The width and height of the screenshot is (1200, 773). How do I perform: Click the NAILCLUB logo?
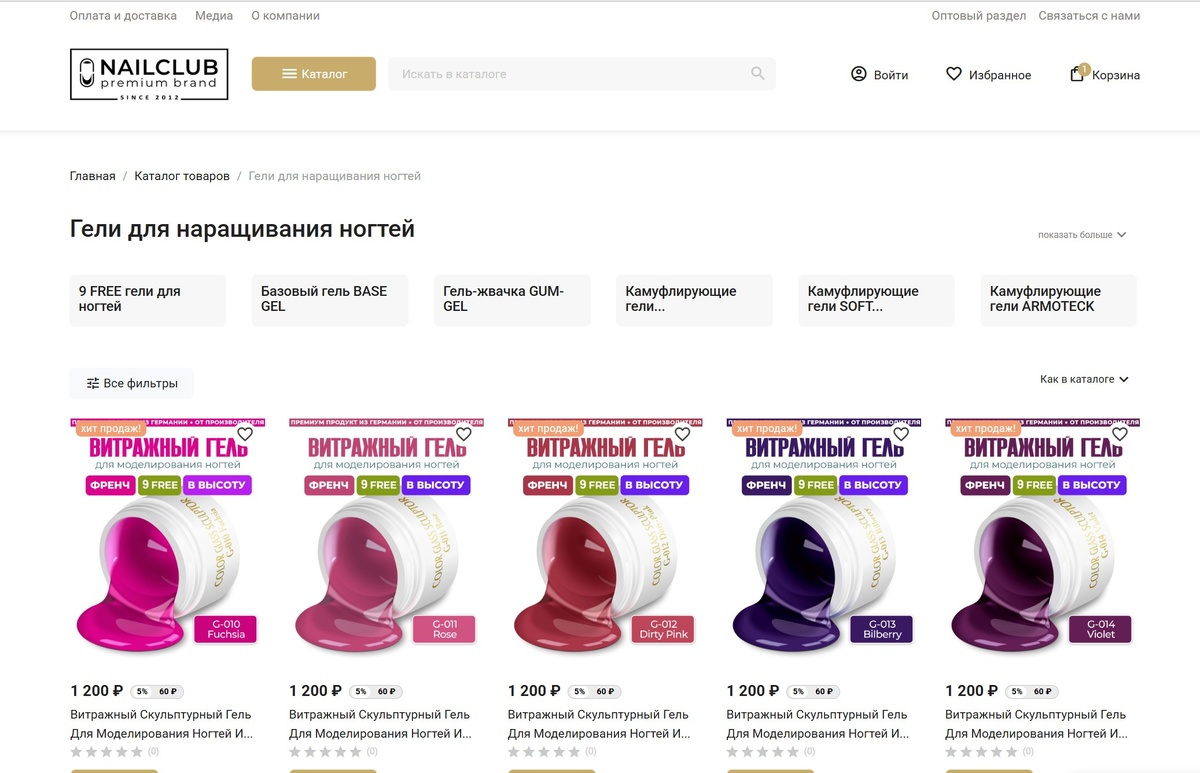[x=149, y=74]
